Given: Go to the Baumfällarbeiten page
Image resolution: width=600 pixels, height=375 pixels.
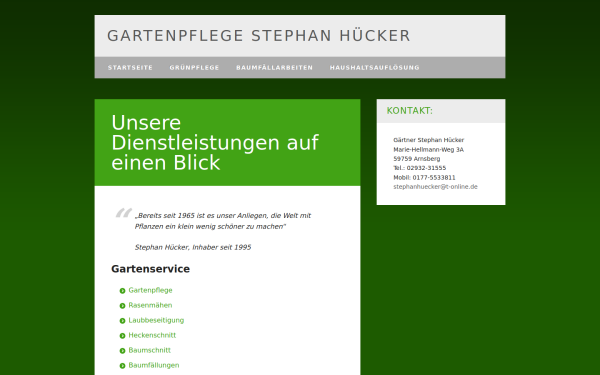Looking at the screenshot, I should coord(274,68).
